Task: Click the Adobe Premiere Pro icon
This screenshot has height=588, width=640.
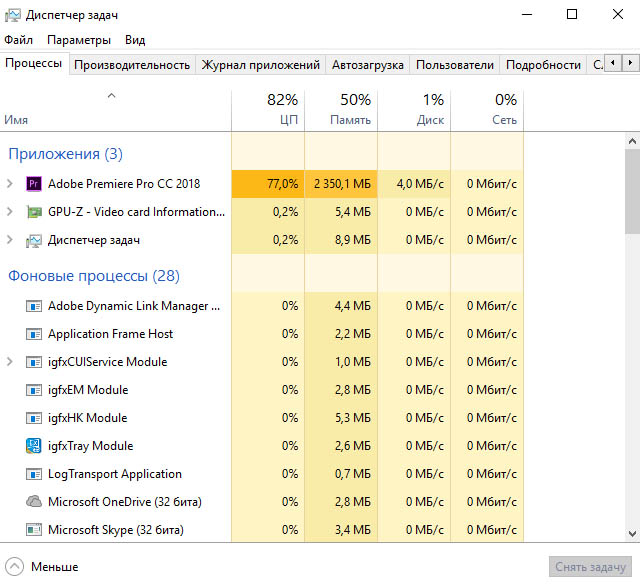Action: (34, 184)
